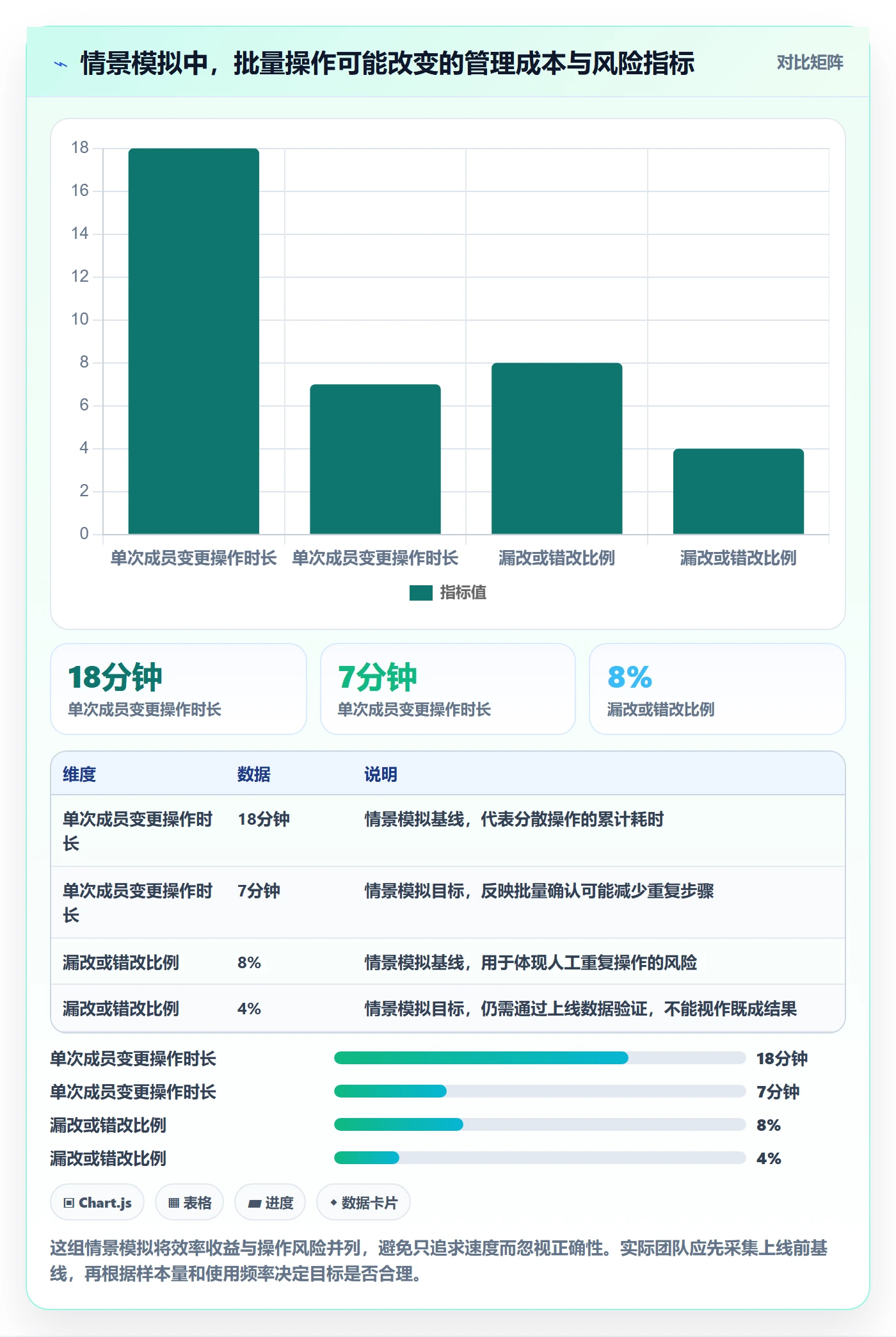Click the progress bar labeled 8%

[540, 1124]
